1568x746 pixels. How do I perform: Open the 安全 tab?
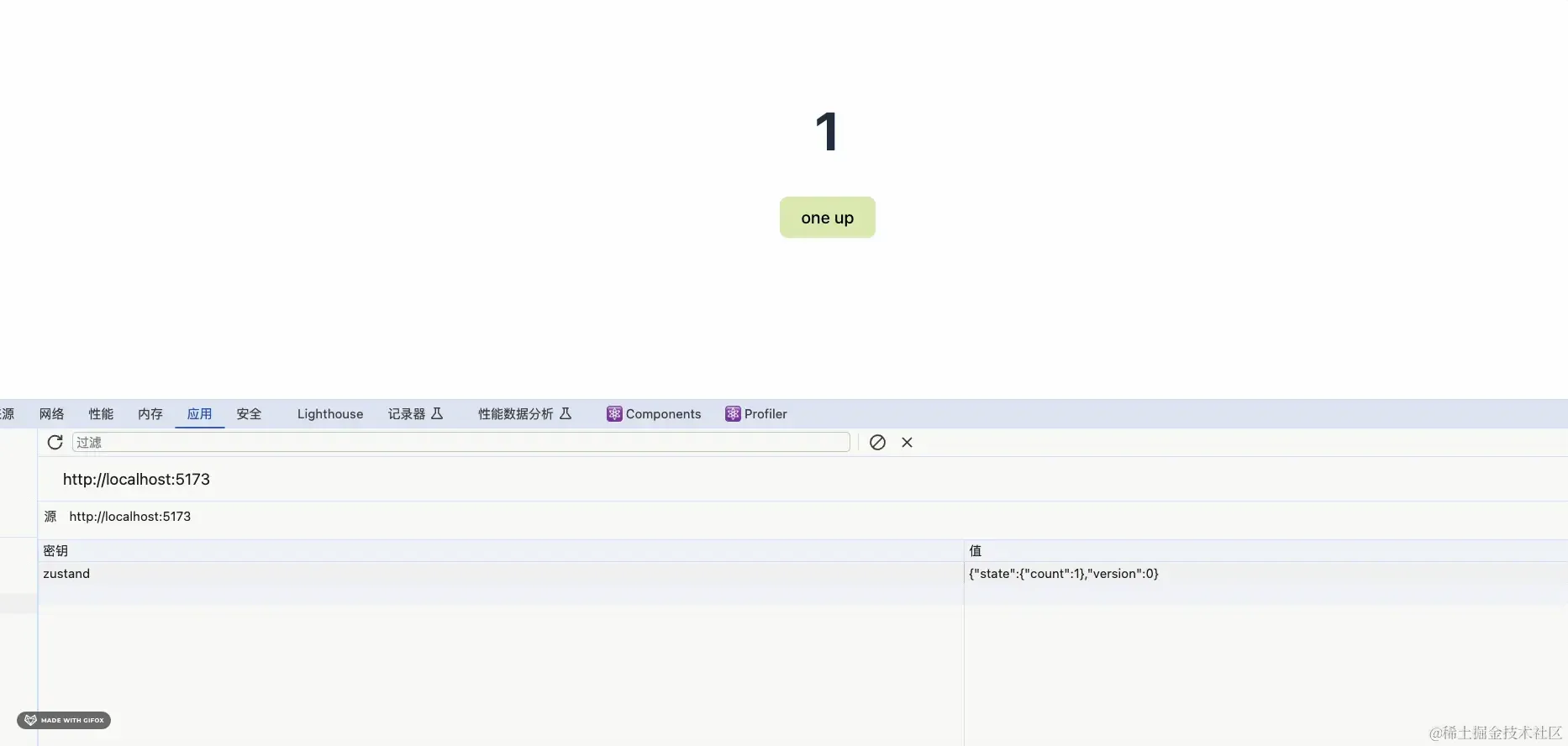tap(249, 413)
